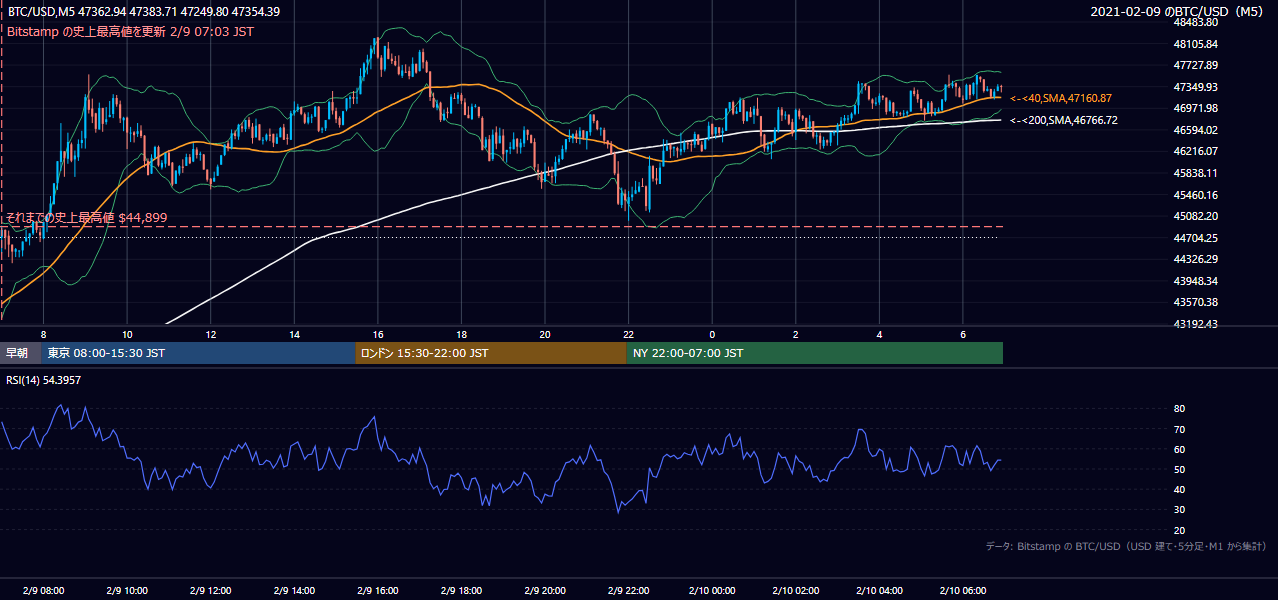Click RSI axis level 20
This screenshot has height=600, width=1278.
click(x=1179, y=530)
